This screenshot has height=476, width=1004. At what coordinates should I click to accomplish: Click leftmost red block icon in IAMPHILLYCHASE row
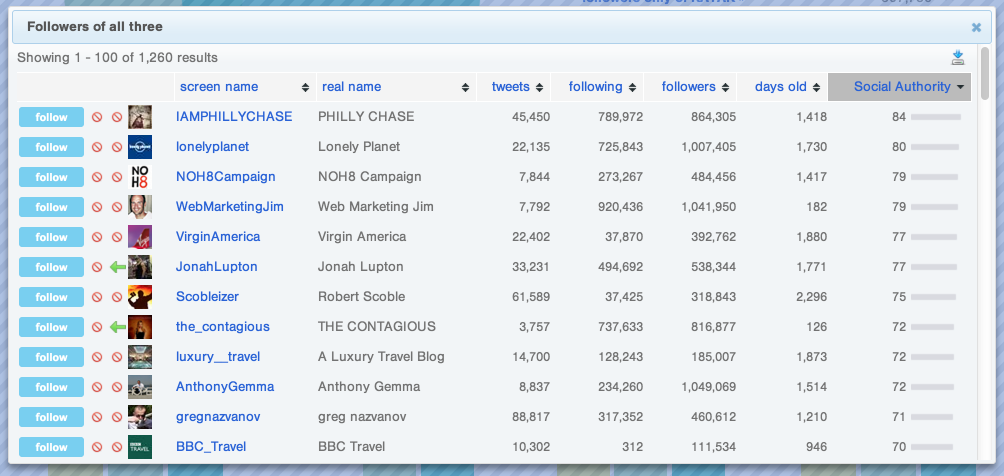[x=97, y=117]
